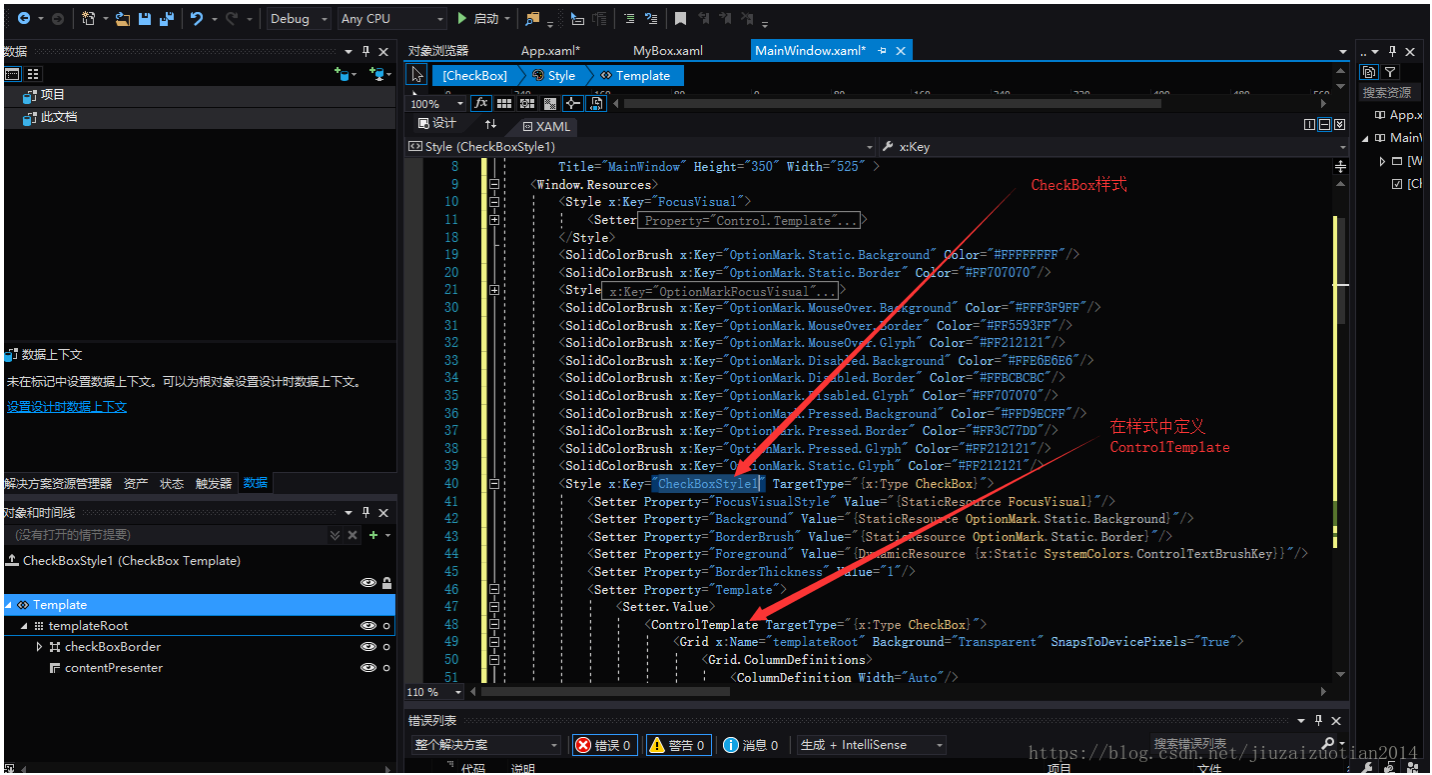Toggle visibility eye for checkBoxBorder
The image size is (1432, 775).
point(368,647)
